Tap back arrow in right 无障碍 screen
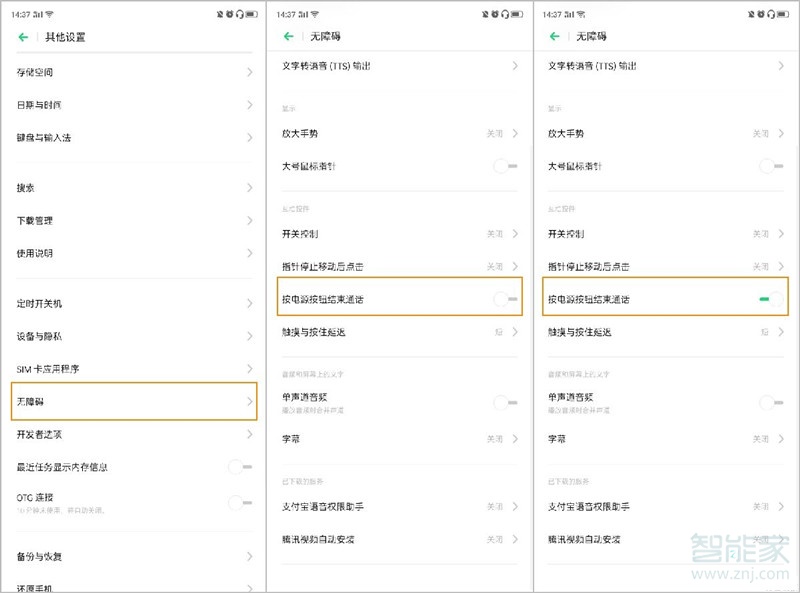The height and width of the screenshot is (593, 800). pos(555,37)
